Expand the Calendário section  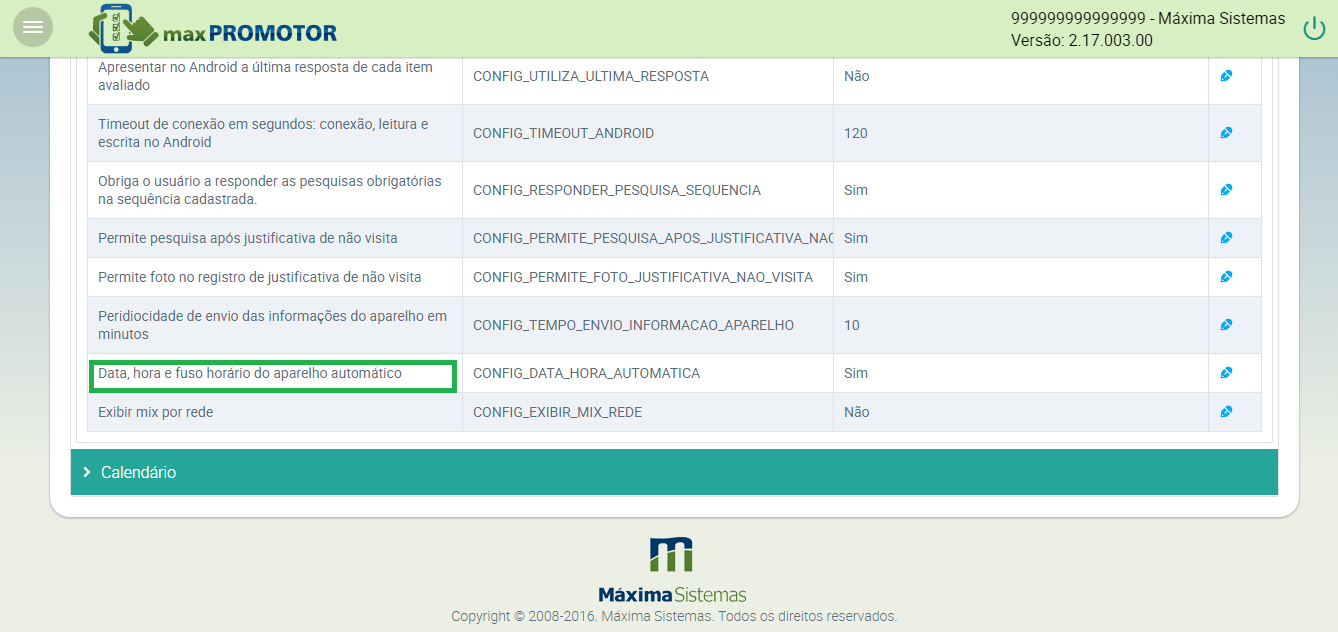pyautogui.click(x=674, y=472)
